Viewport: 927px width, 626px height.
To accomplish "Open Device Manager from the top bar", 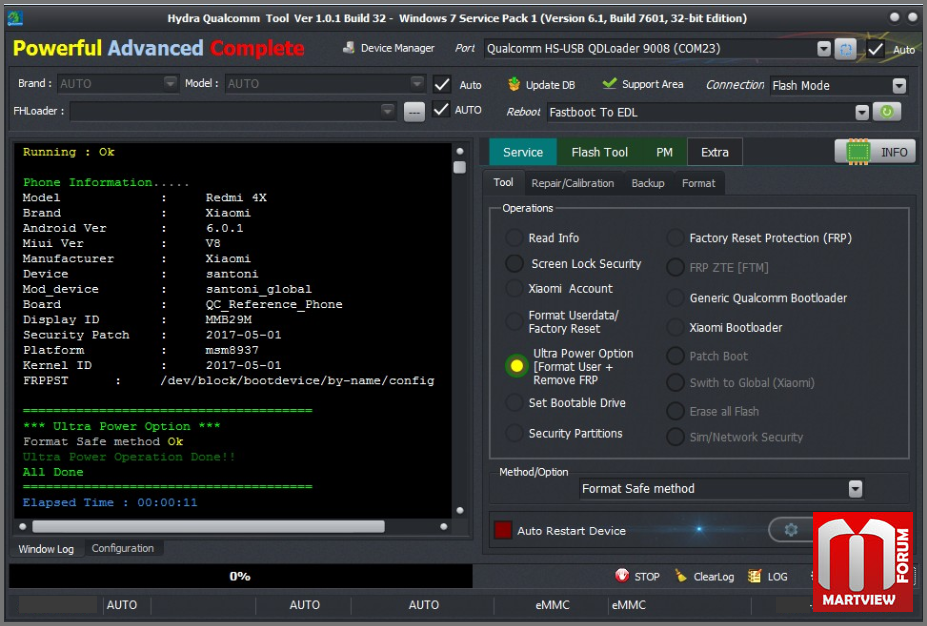I will pos(389,48).
